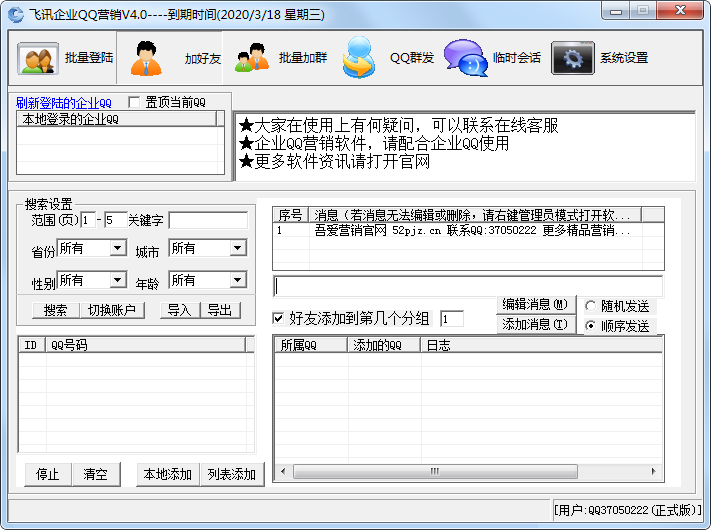711x530 pixels.
Task: Select the 加好友 person icon
Action: 147,58
